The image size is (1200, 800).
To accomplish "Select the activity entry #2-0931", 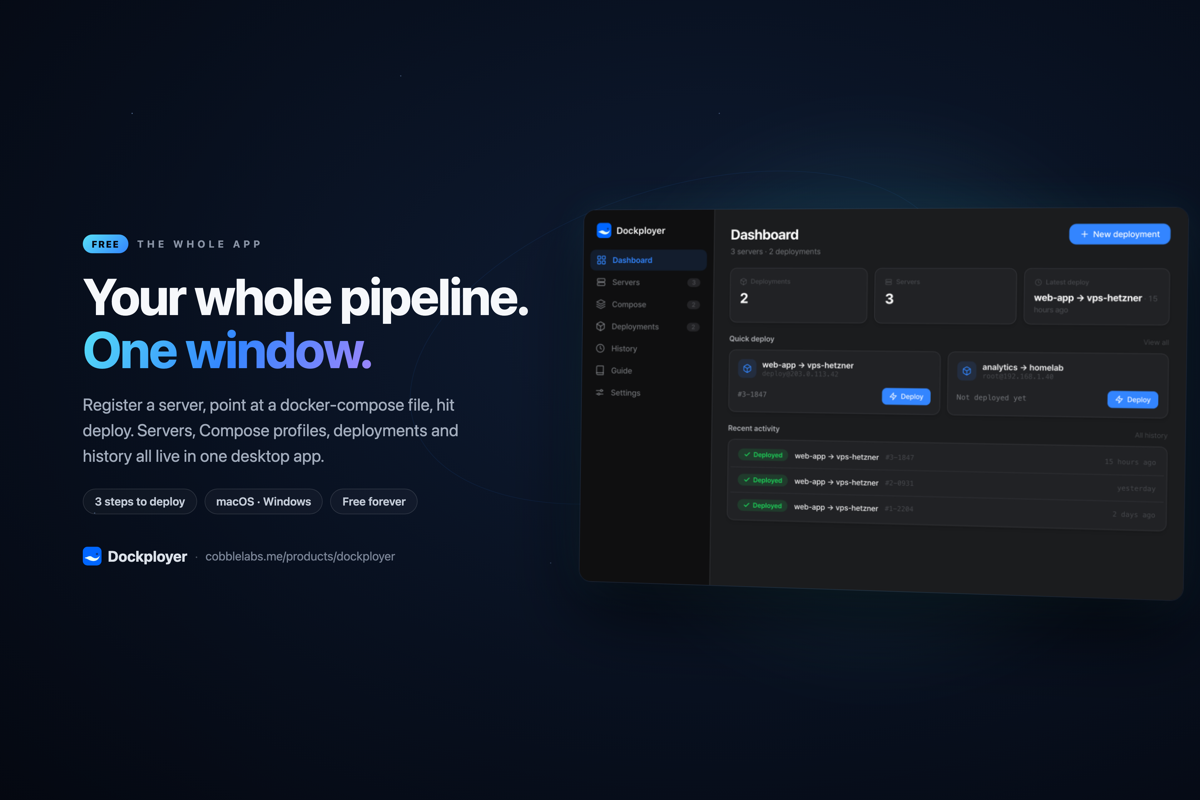I will coord(947,484).
